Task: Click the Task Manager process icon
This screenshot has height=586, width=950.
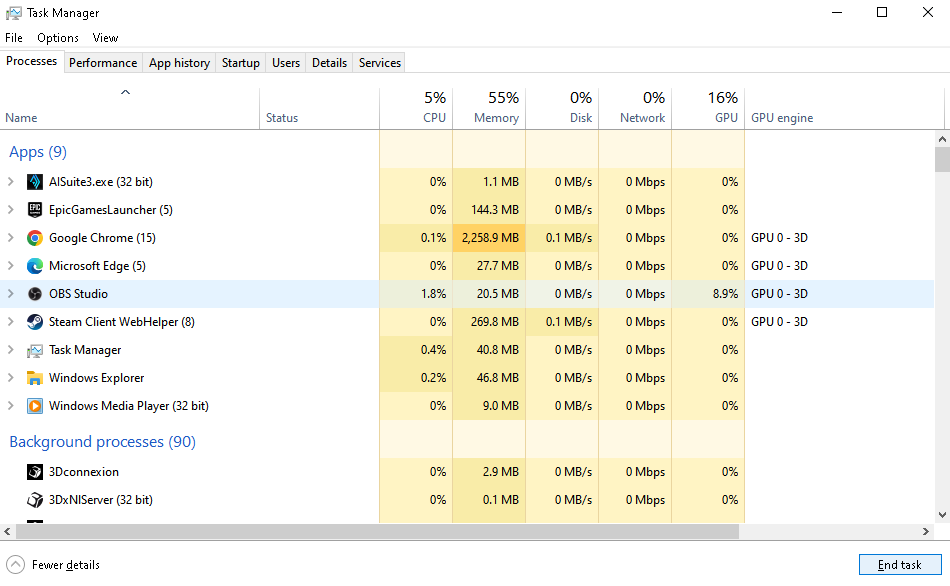Action: coord(35,350)
